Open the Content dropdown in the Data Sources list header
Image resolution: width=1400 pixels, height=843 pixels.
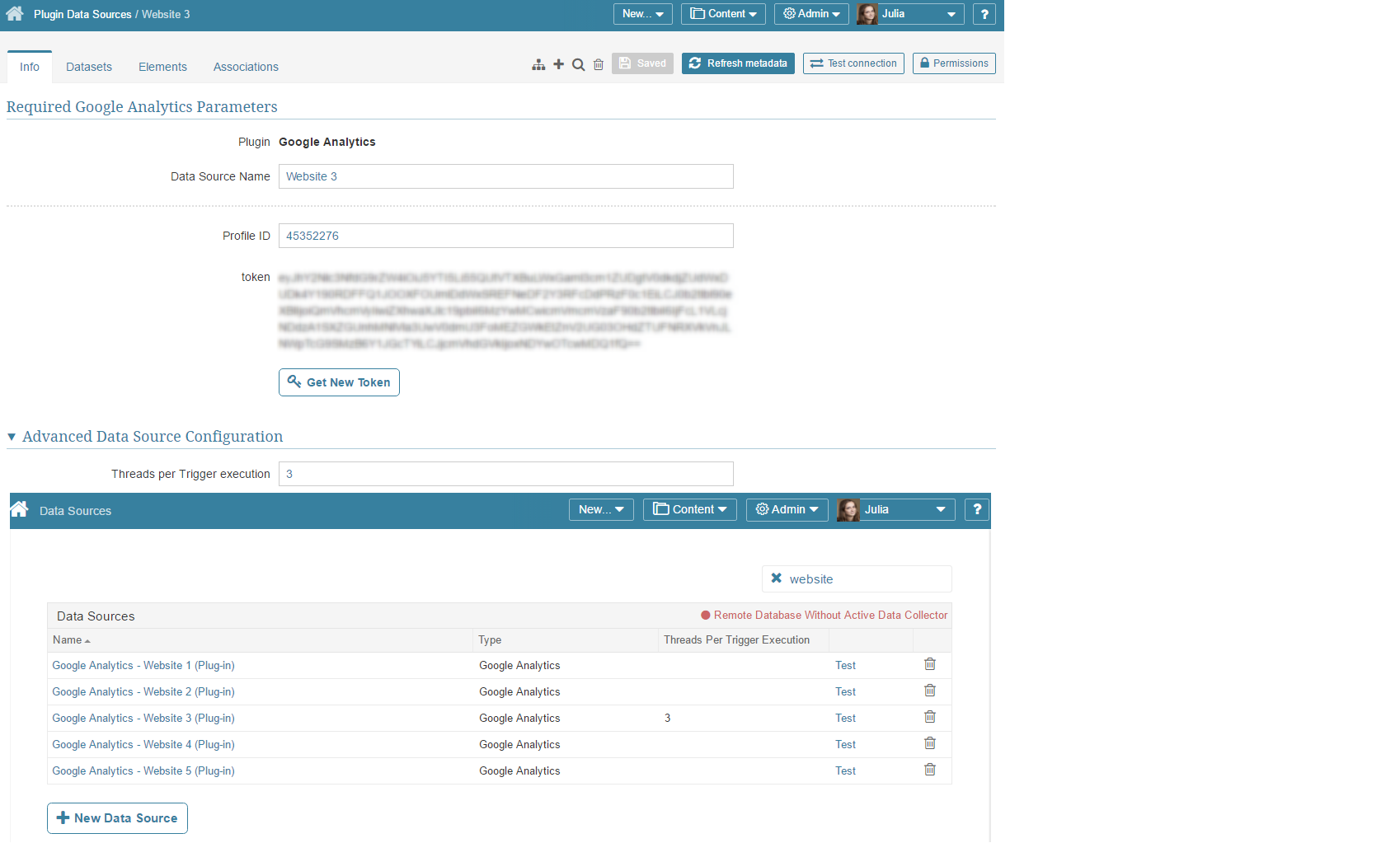click(690, 509)
